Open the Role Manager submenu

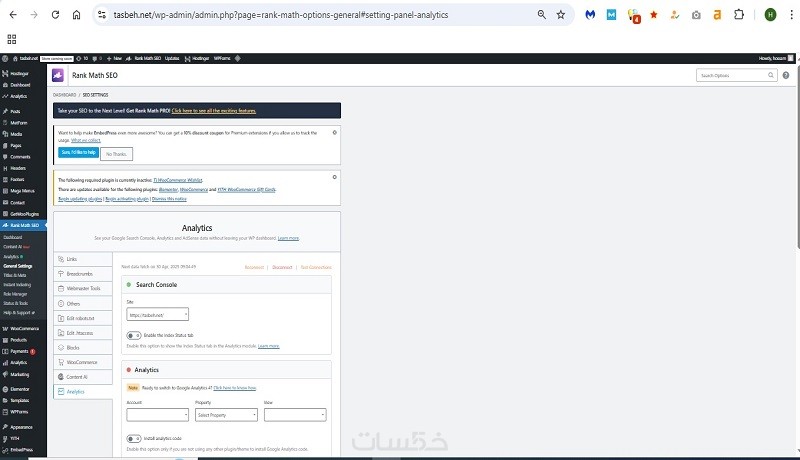tap(15, 294)
